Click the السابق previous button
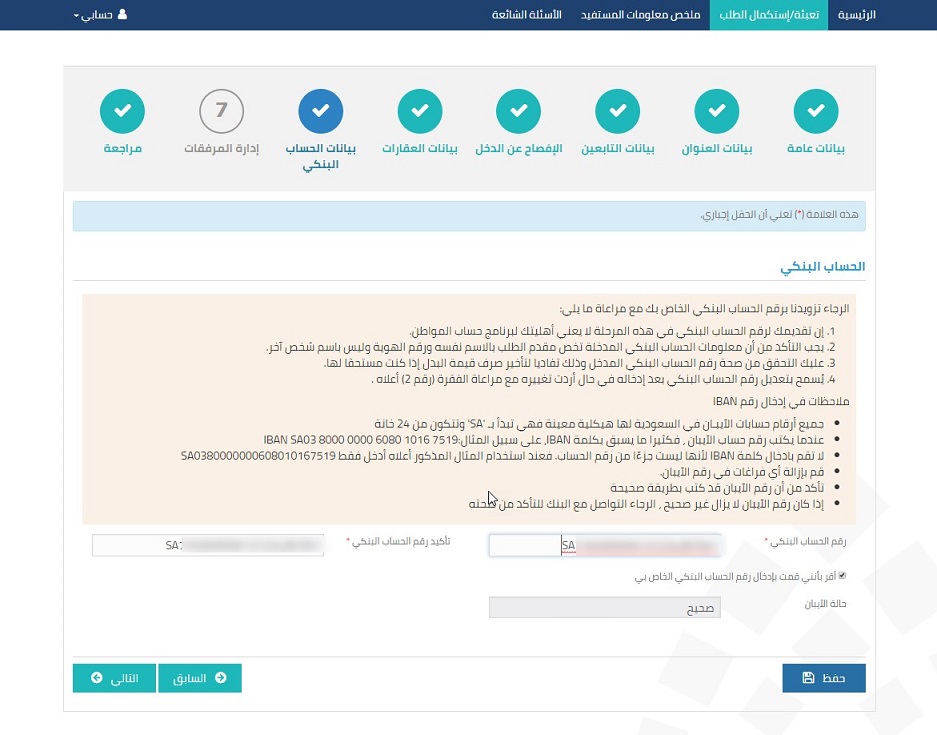 (200, 678)
